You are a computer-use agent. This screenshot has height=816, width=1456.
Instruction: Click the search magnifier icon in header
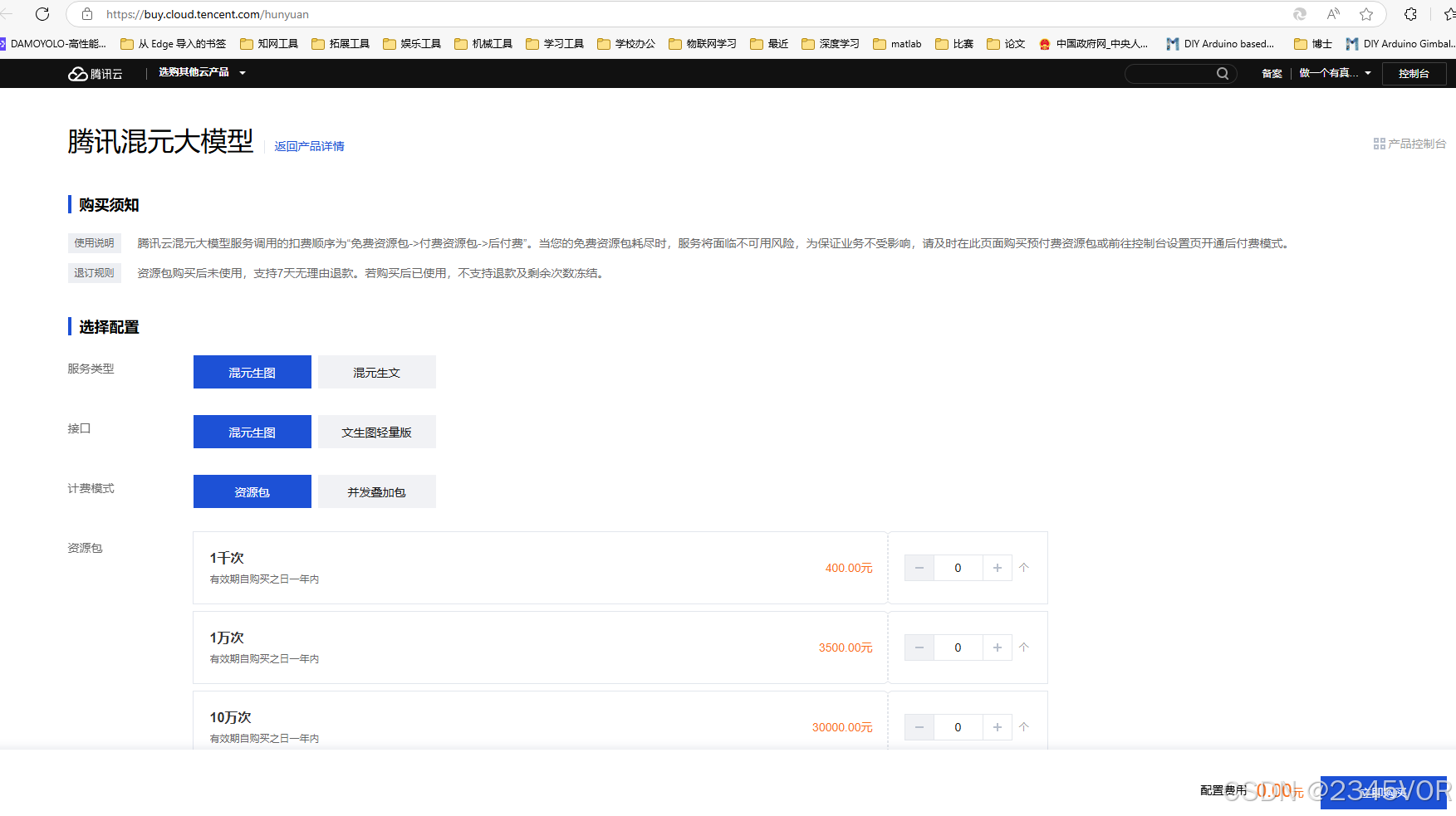point(1223,73)
